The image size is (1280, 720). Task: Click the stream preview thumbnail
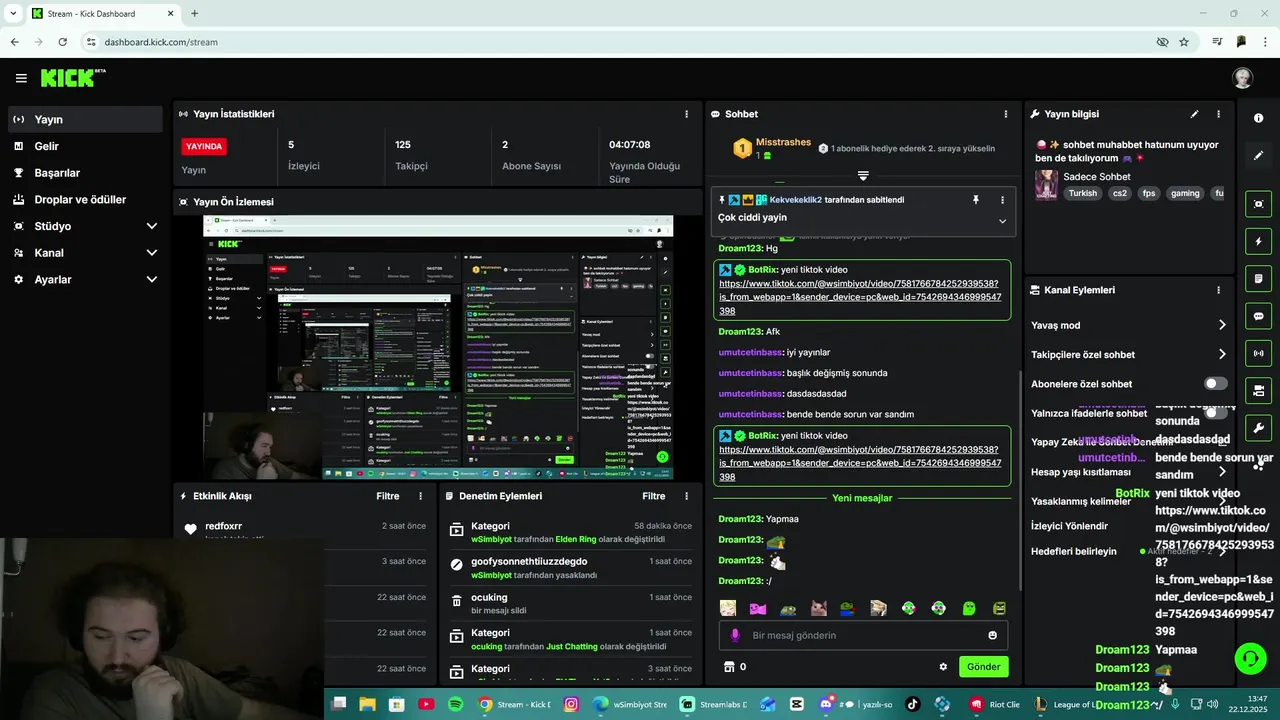[x=438, y=347]
